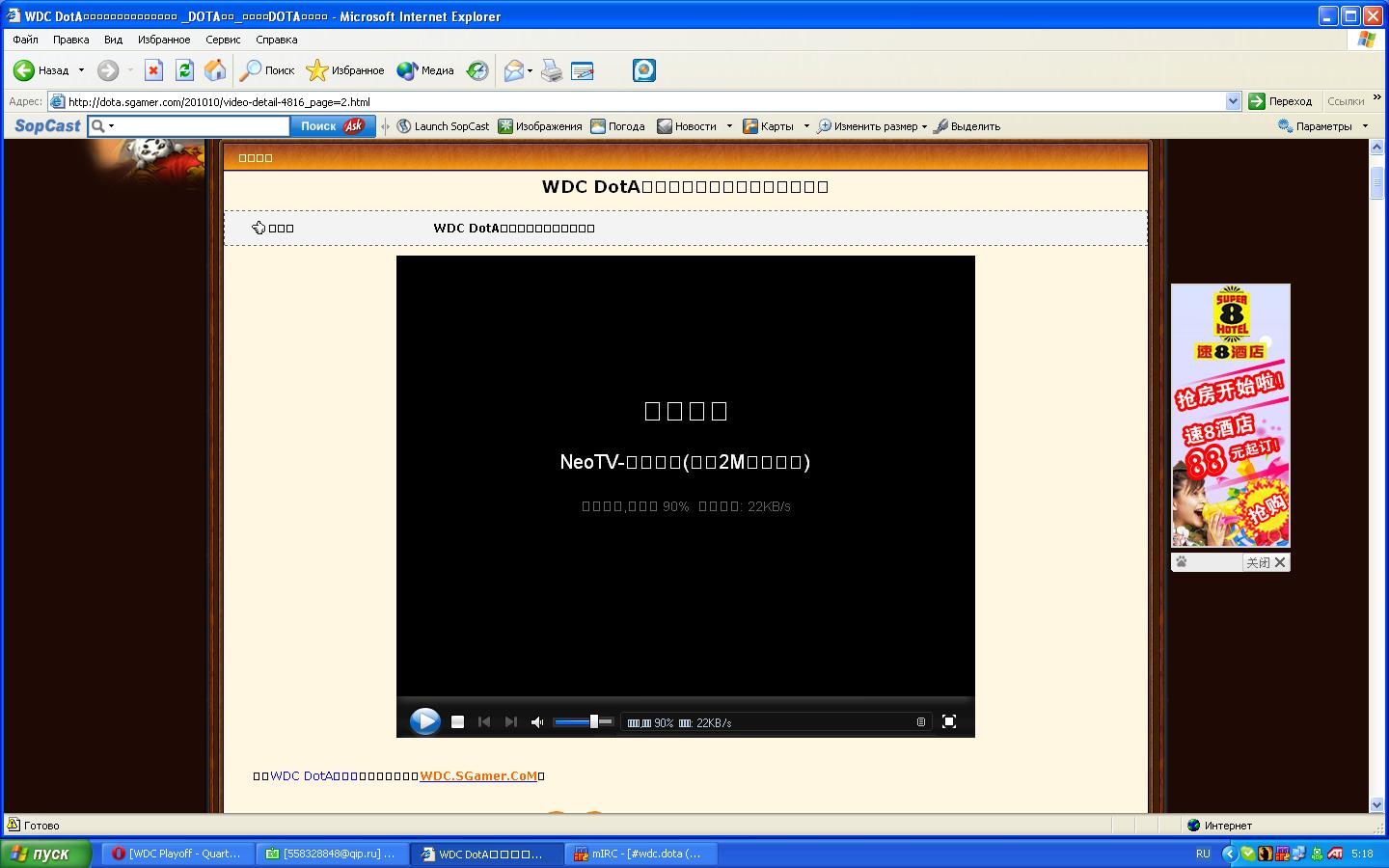Expand hidden system tray icons
This screenshot has width=1389, height=868.
point(1229,854)
